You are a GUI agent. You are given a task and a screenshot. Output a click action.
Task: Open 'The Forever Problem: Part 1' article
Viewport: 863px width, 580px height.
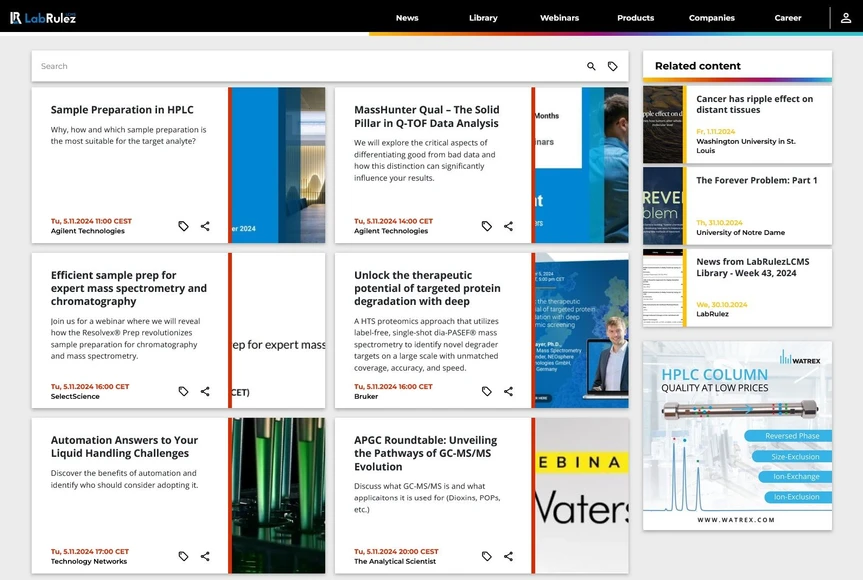pyautogui.click(x=756, y=180)
